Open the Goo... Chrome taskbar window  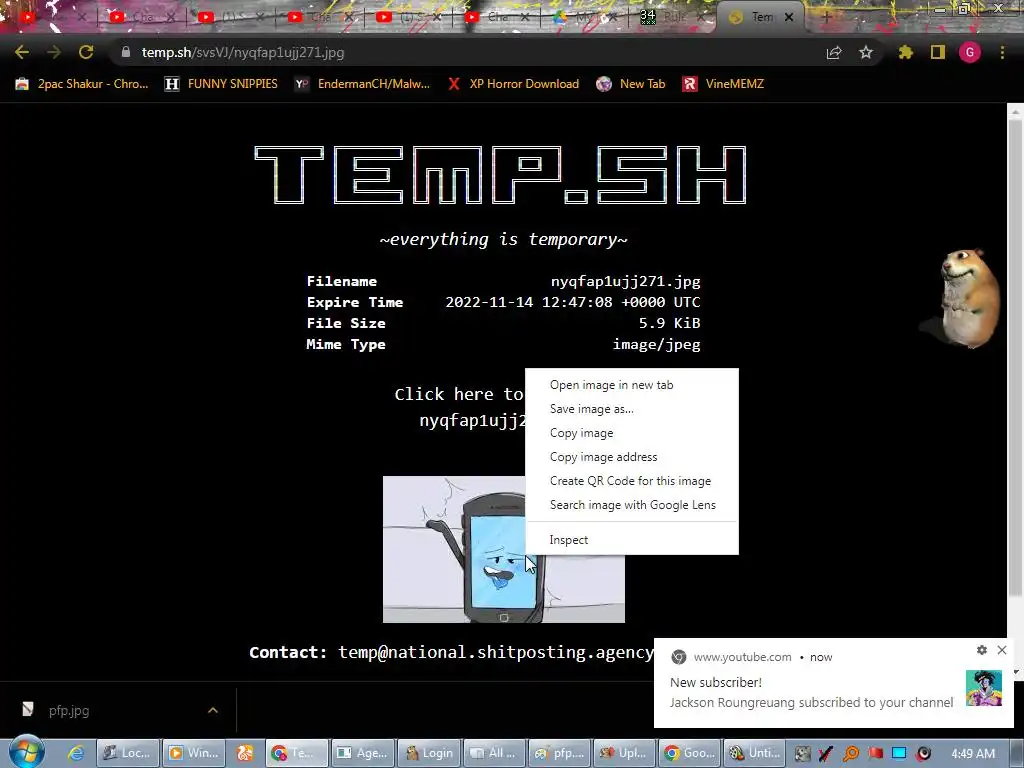point(690,753)
